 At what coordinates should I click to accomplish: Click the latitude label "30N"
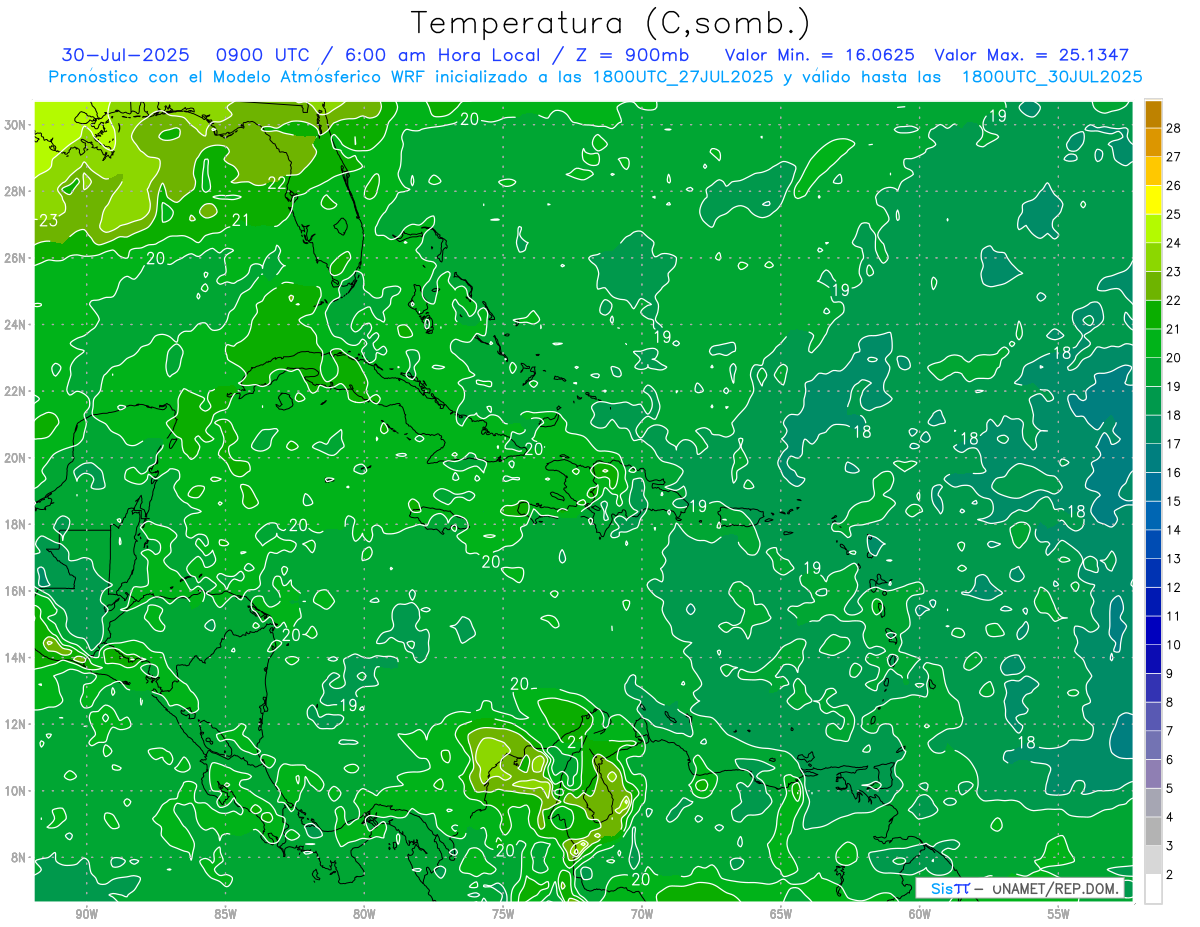(x=17, y=125)
